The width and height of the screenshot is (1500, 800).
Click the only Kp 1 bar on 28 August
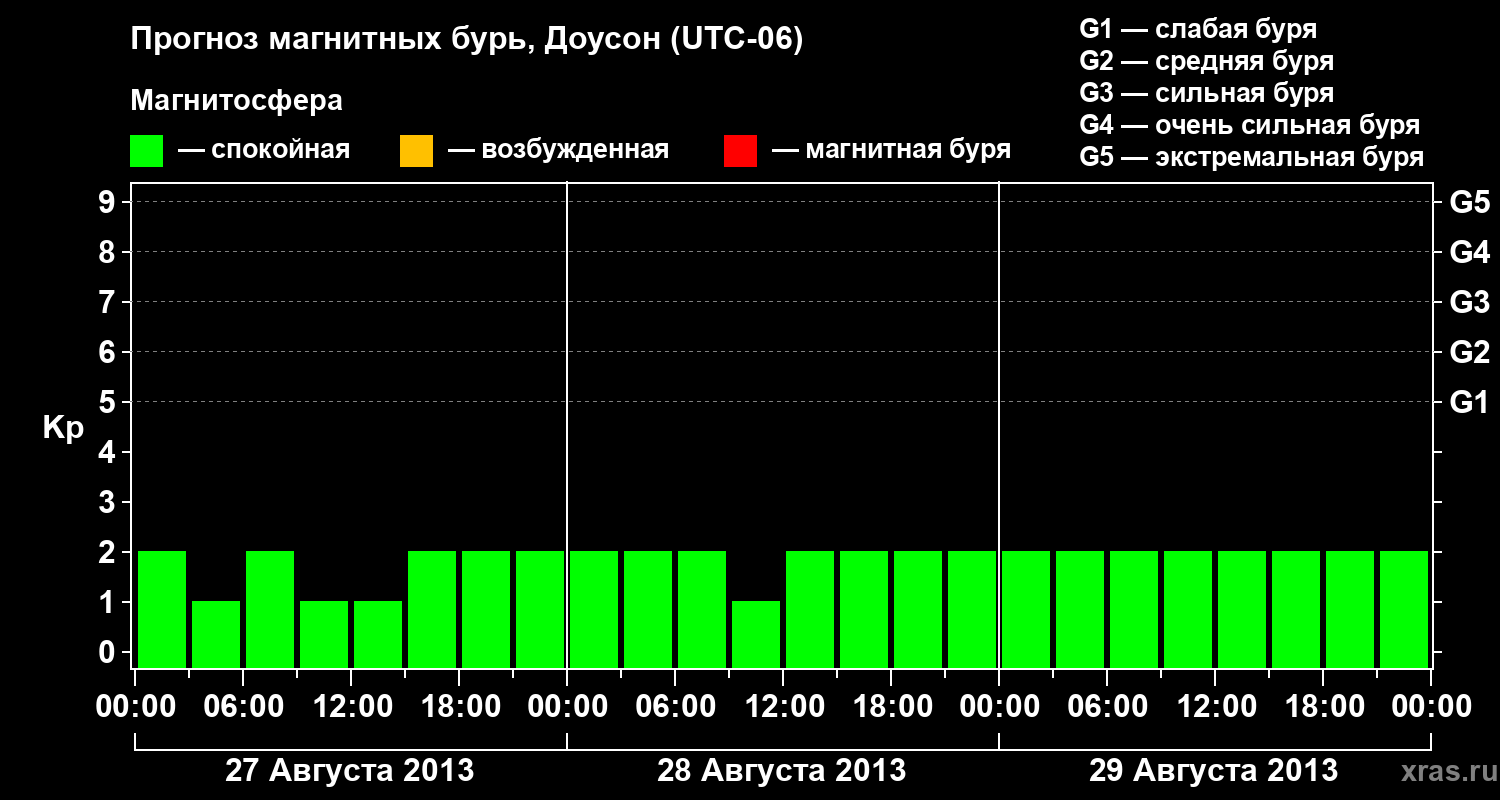756,634
